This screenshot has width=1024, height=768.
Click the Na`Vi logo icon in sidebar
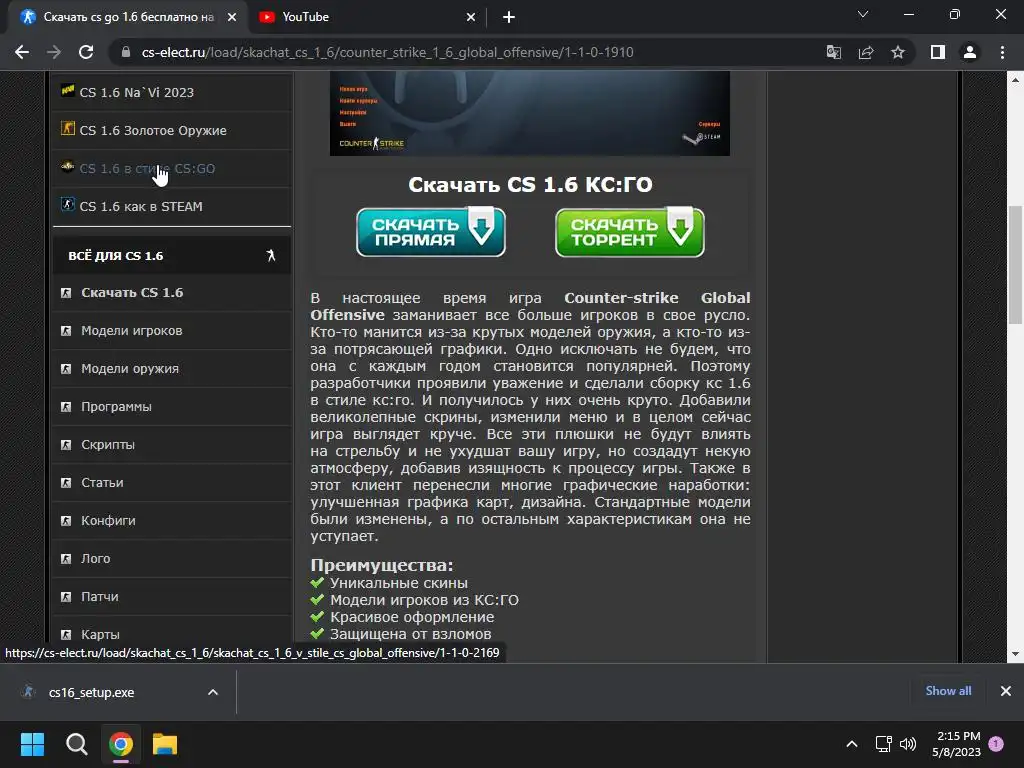[67, 90]
